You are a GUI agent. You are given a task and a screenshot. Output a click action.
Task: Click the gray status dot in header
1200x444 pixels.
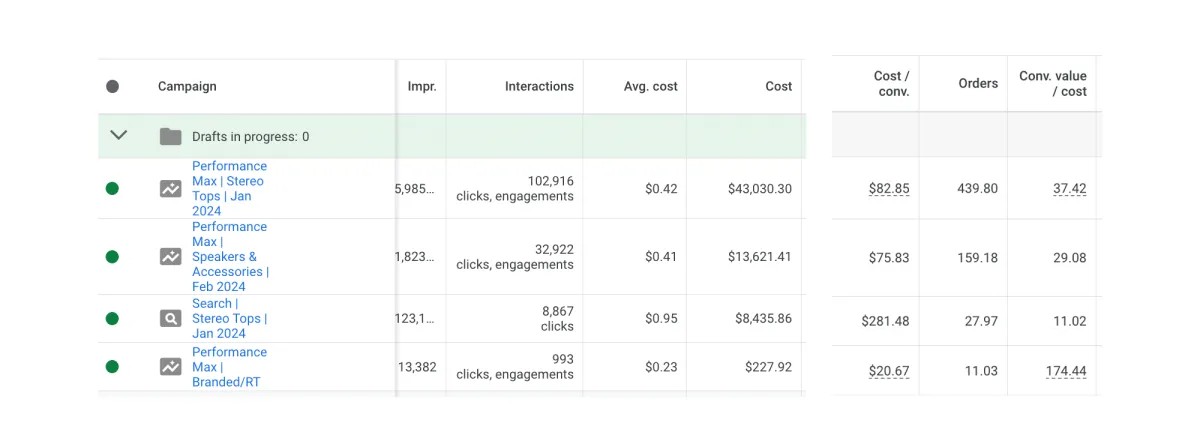click(112, 86)
